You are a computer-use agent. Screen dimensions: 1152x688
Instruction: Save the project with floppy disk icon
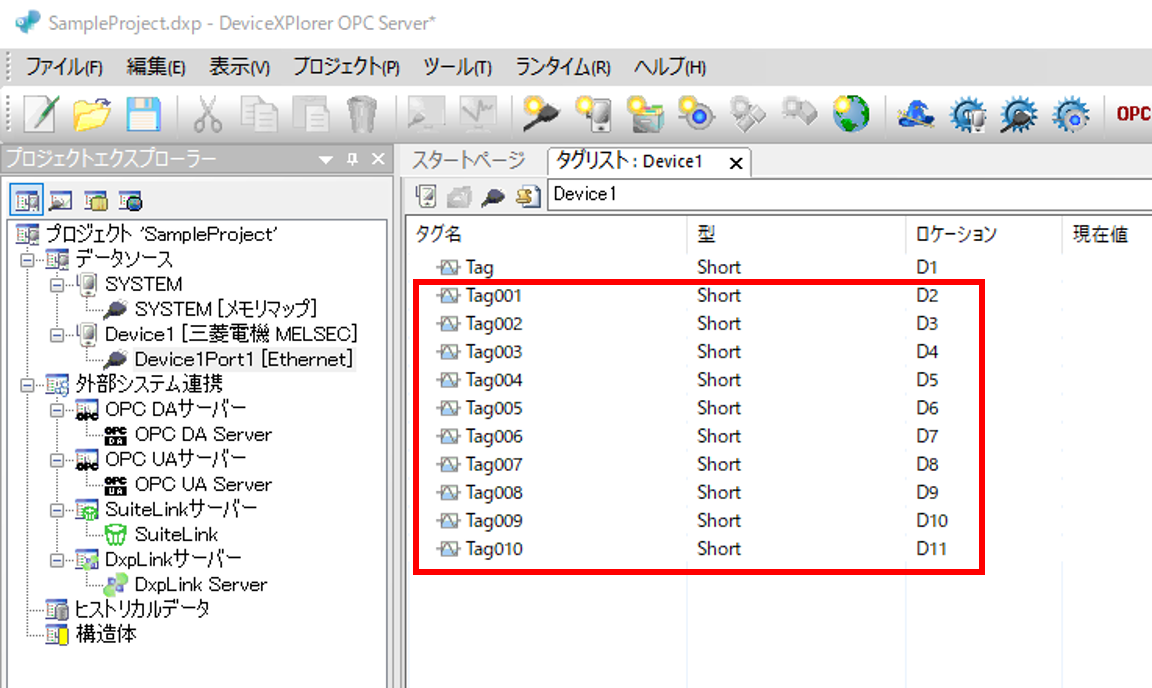pos(143,113)
